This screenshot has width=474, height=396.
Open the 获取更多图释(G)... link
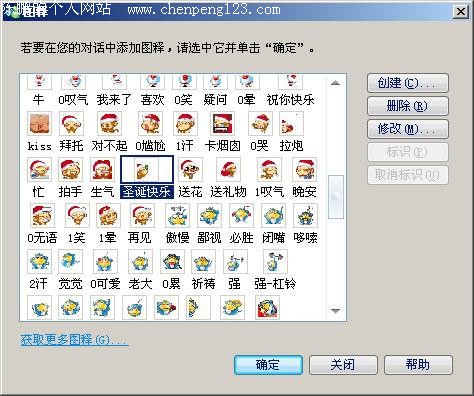tap(74, 340)
